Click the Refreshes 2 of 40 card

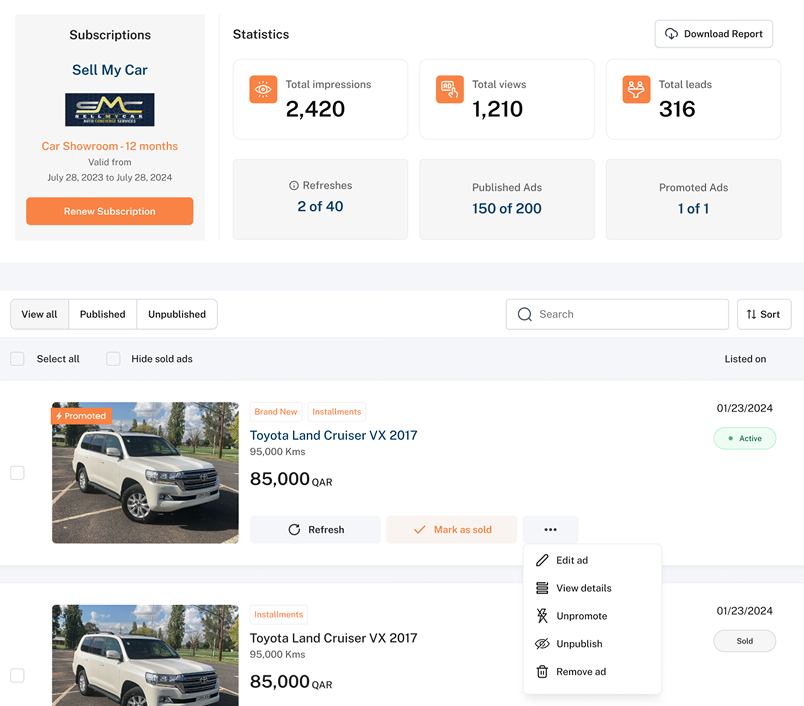[320, 199]
